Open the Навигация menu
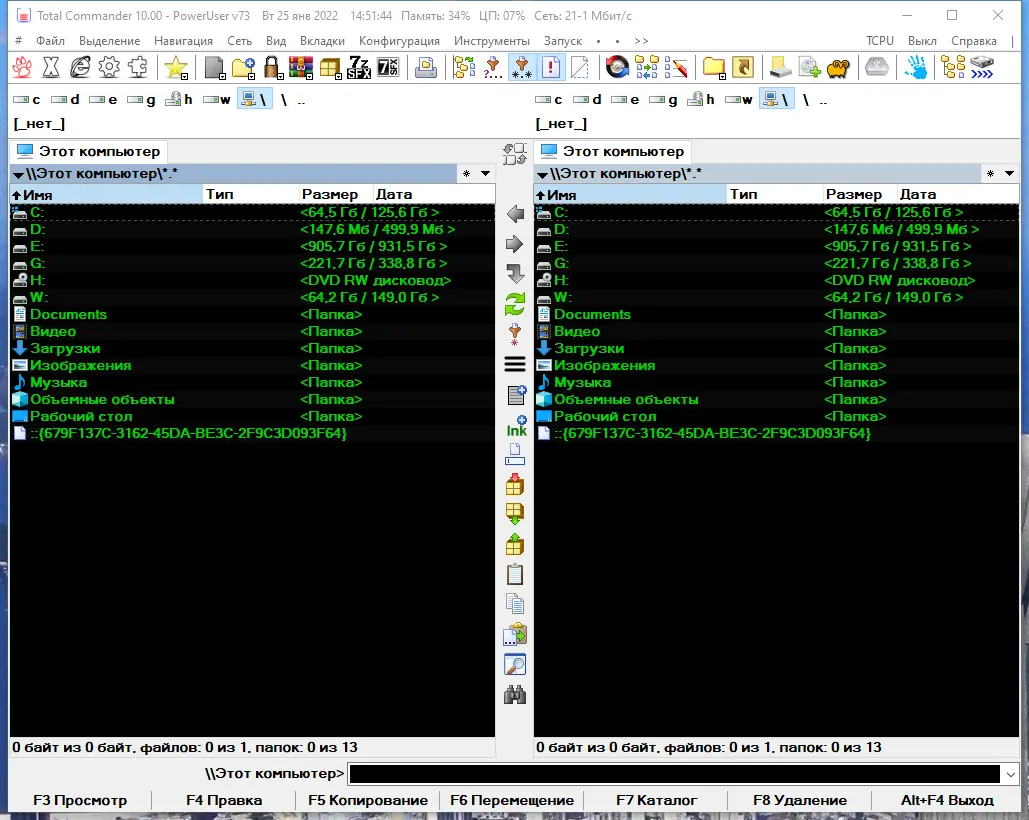 (x=183, y=41)
